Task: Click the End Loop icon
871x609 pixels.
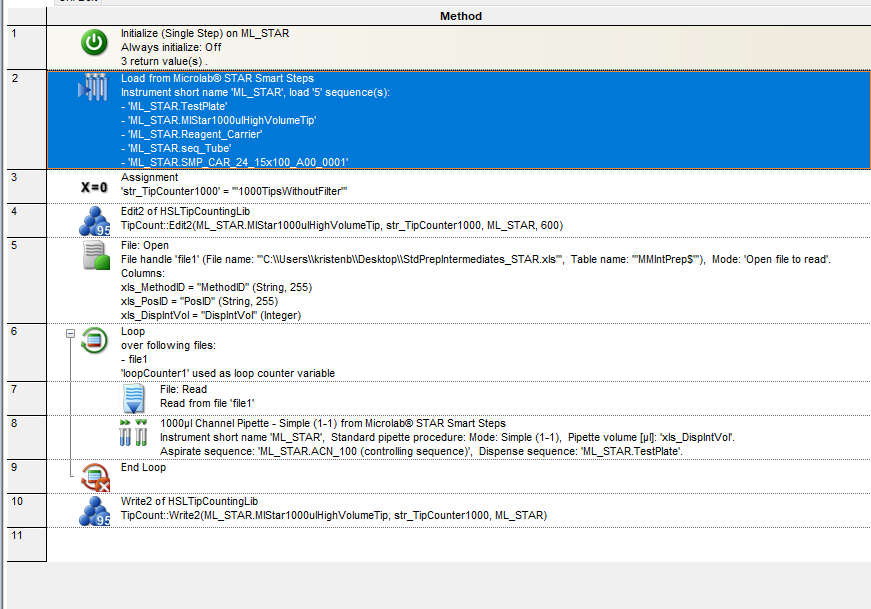Action: click(95, 477)
